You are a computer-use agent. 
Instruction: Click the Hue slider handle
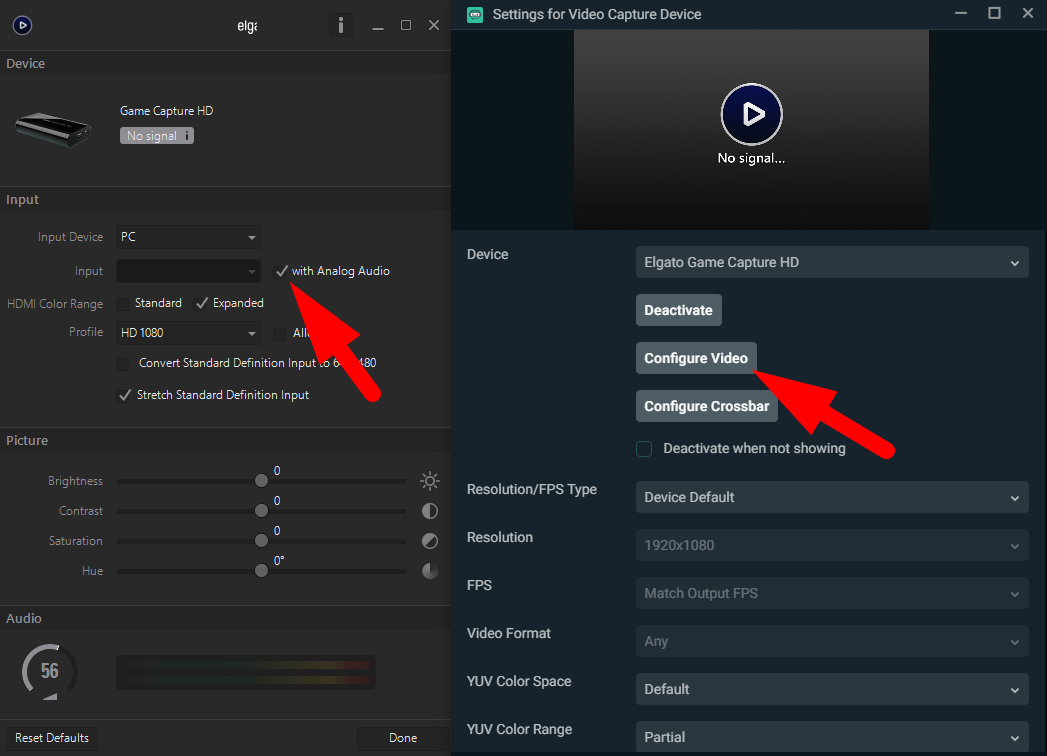pos(261,571)
